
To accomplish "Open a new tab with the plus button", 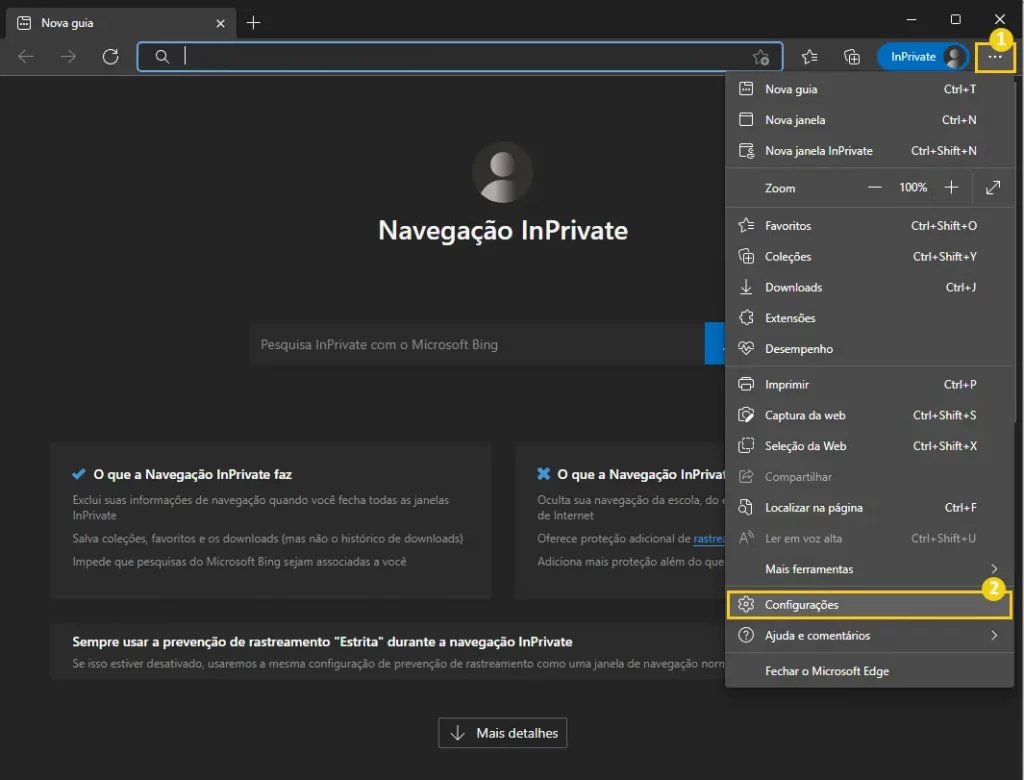I will (x=253, y=23).
